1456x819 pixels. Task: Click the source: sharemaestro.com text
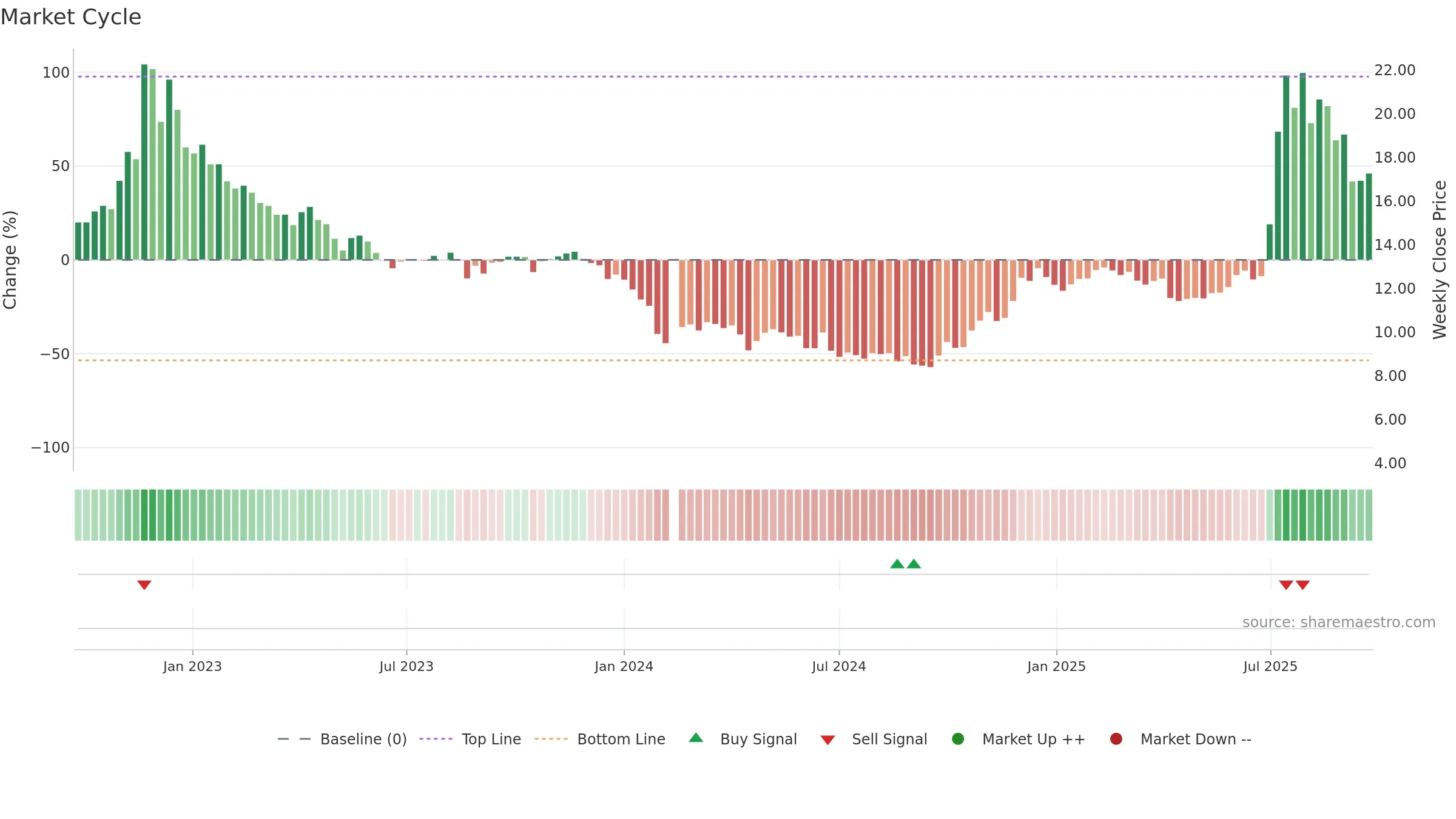click(1339, 622)
